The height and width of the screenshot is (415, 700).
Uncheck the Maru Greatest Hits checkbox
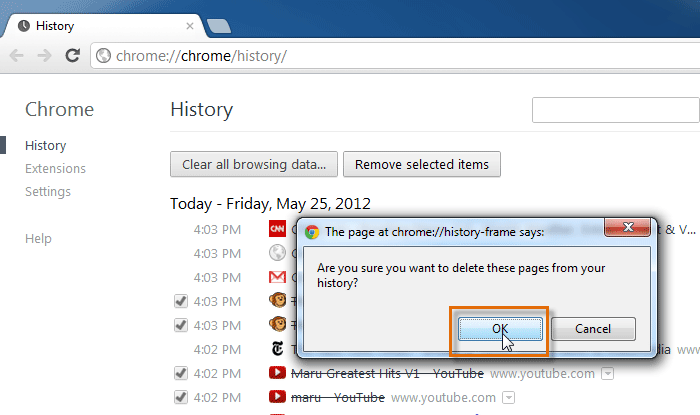pos(181,373)
